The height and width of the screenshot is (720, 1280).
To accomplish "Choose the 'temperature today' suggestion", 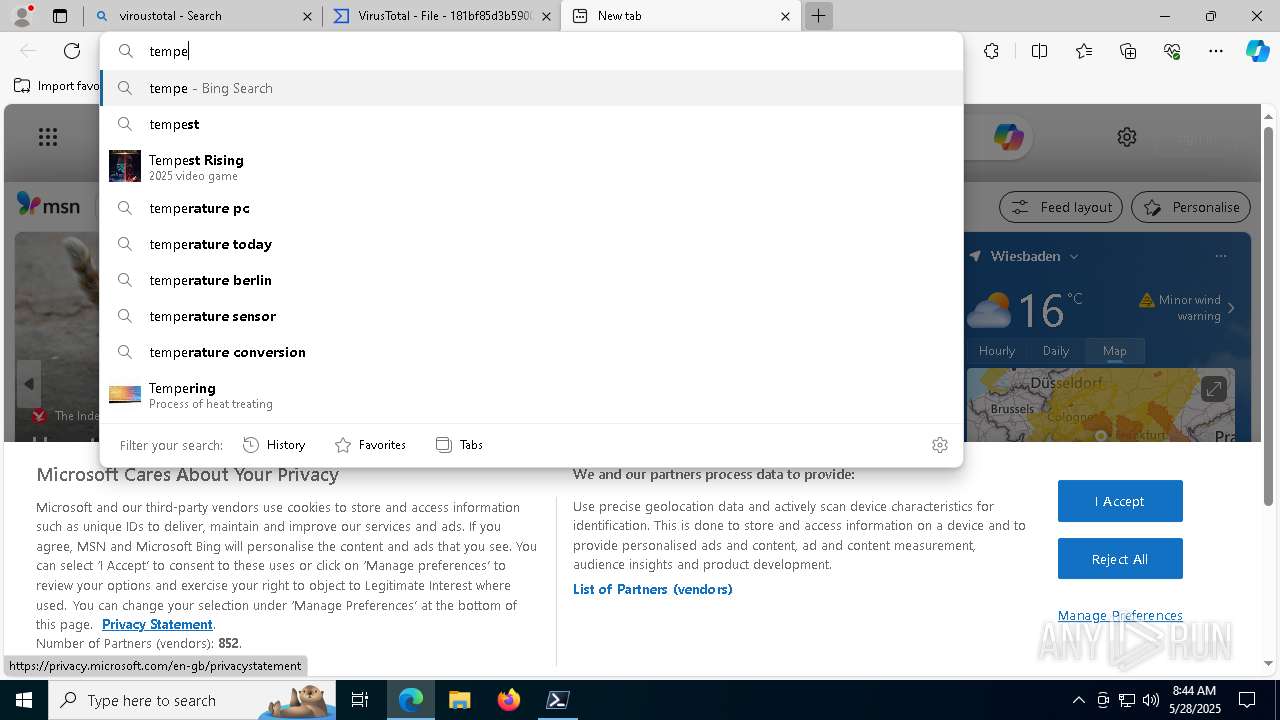I will [531, 244].
